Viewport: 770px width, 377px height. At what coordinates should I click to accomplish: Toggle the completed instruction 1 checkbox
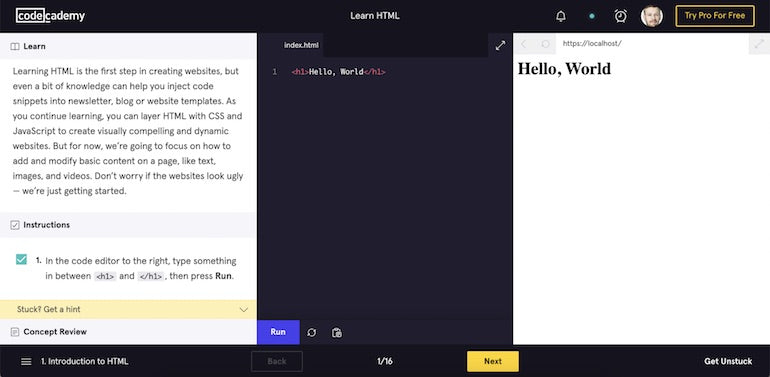(21, 259)
